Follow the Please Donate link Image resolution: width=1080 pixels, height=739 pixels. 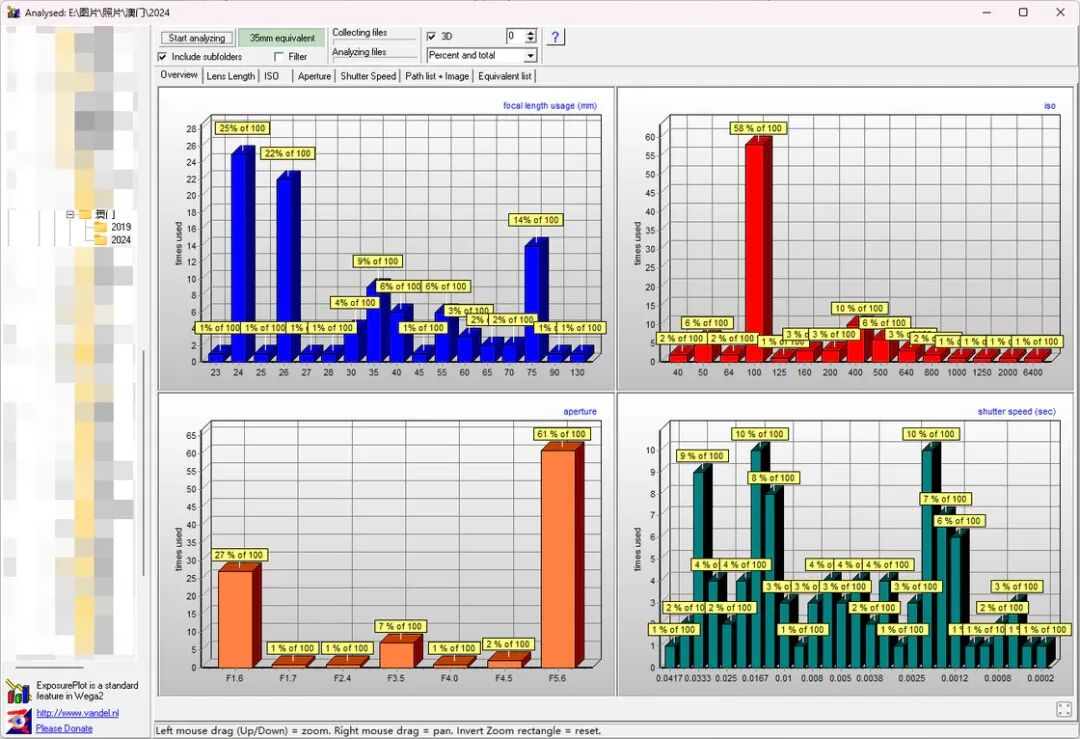coord(64,728)
